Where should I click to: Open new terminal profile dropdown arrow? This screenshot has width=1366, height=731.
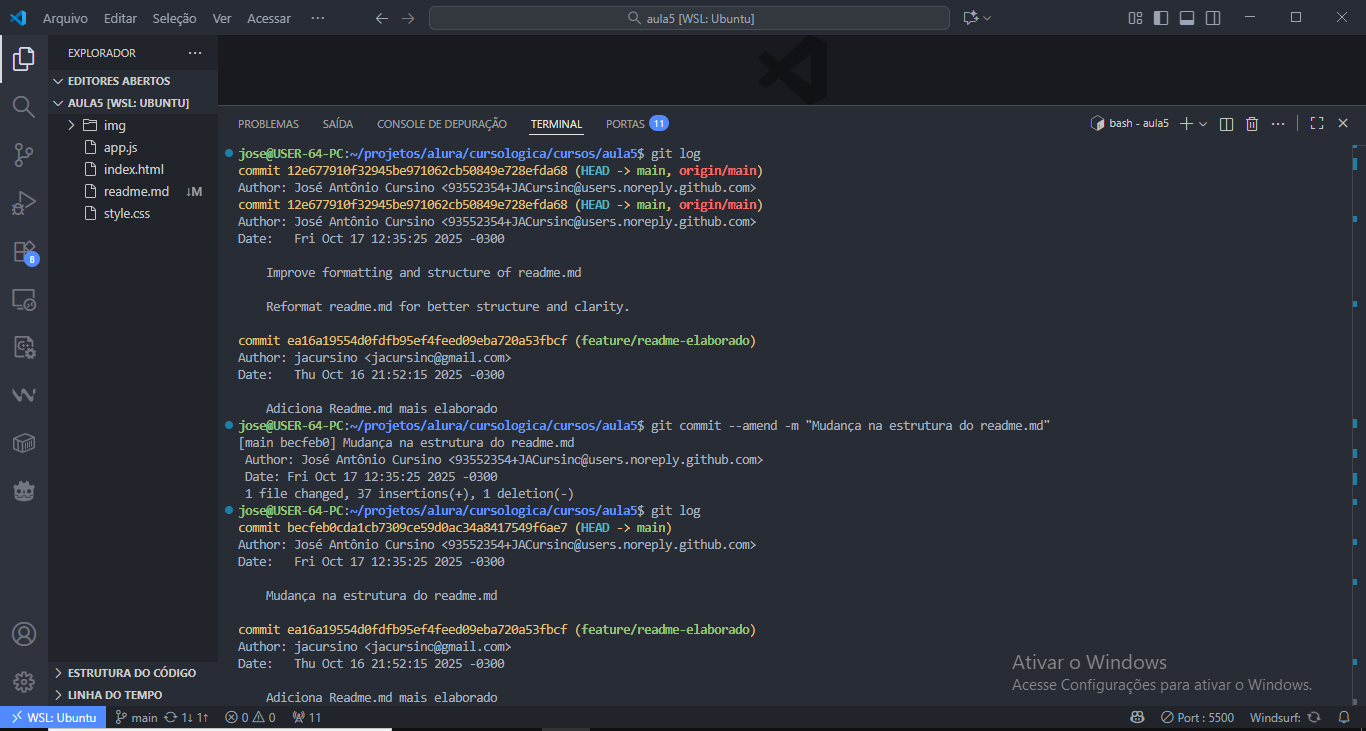(1203, 124)
